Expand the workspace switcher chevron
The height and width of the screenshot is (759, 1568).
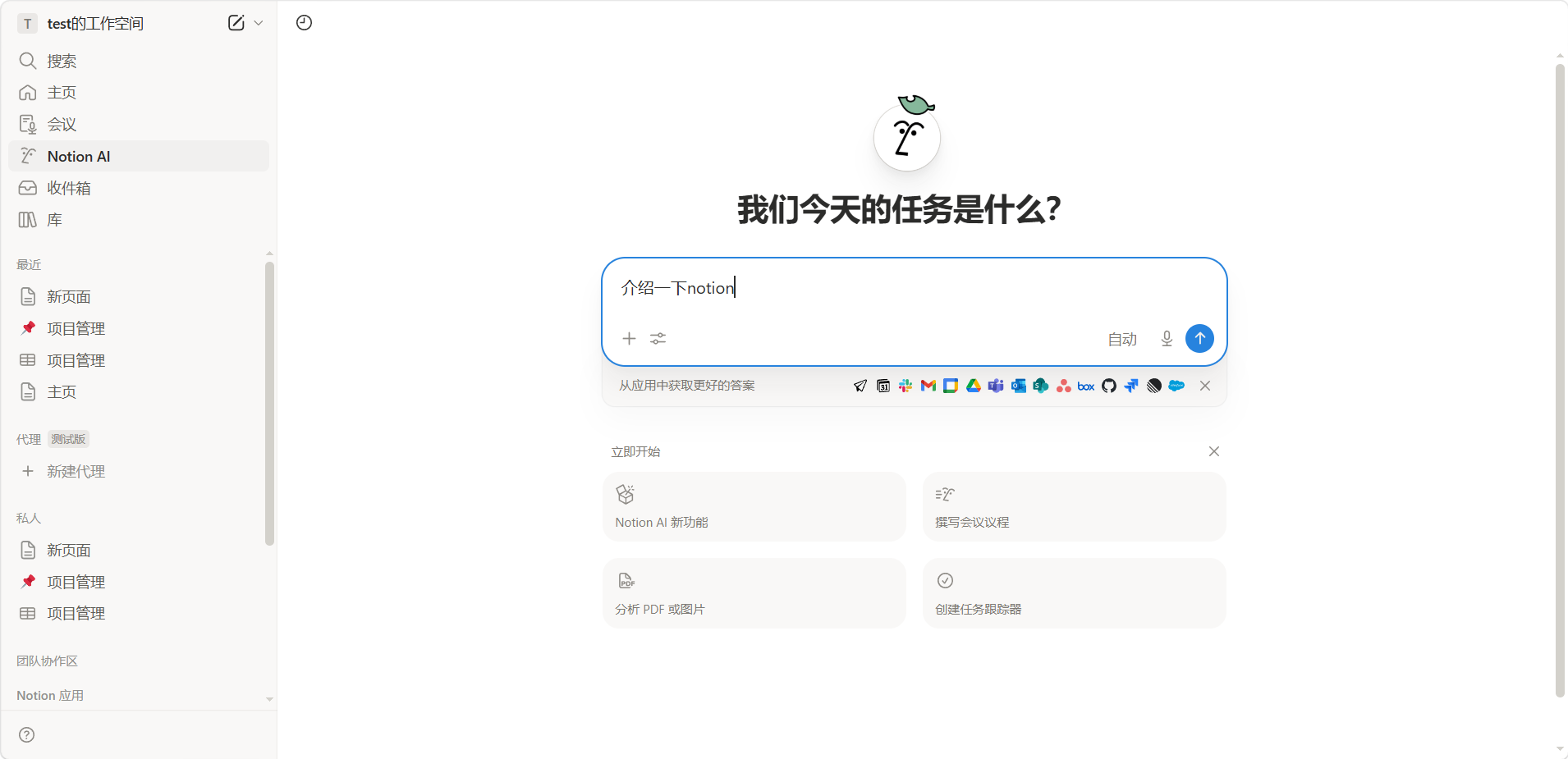(x=259, y=23)
